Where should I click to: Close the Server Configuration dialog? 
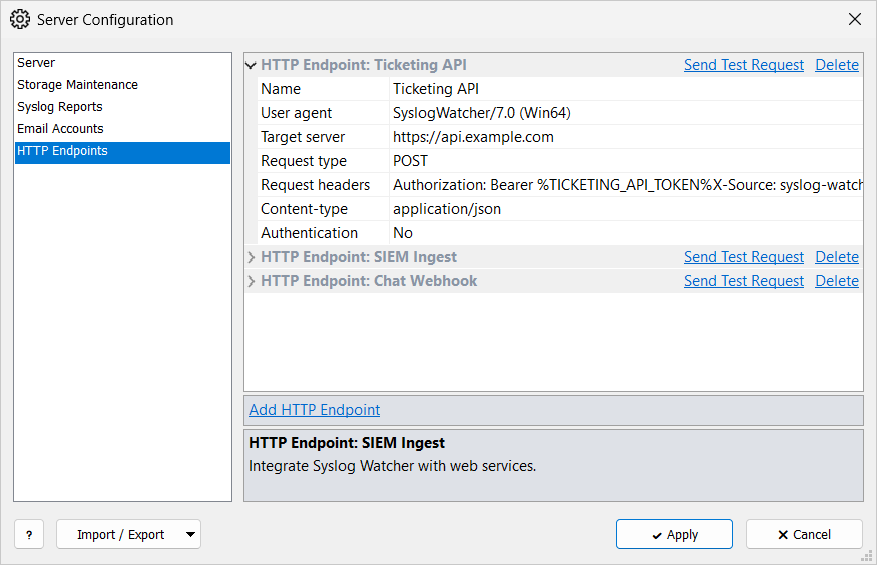855,20
